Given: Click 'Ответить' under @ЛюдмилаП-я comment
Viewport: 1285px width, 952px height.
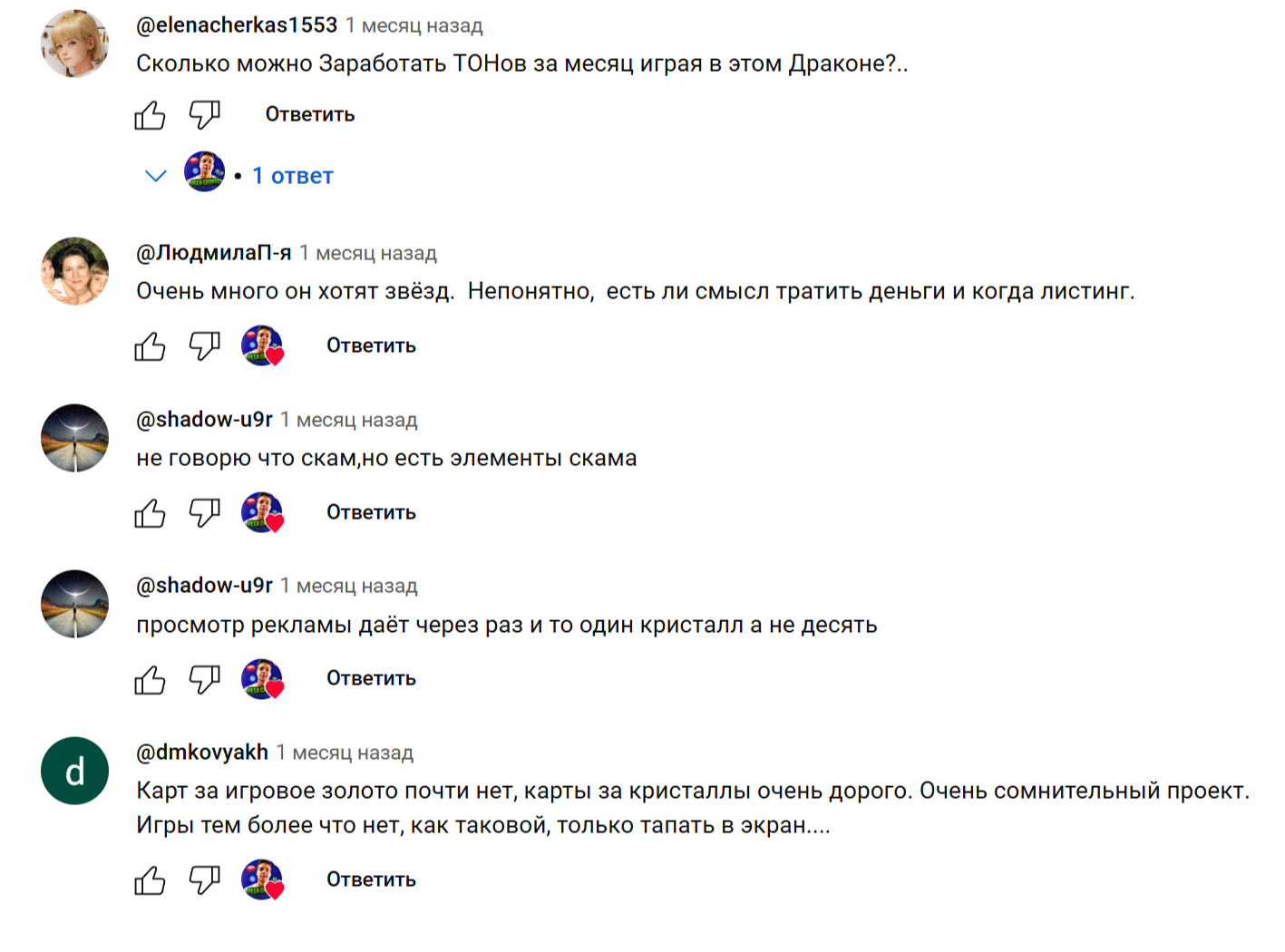Looking at the screenshot, I should pyautogui.click(x=371, y=346).
